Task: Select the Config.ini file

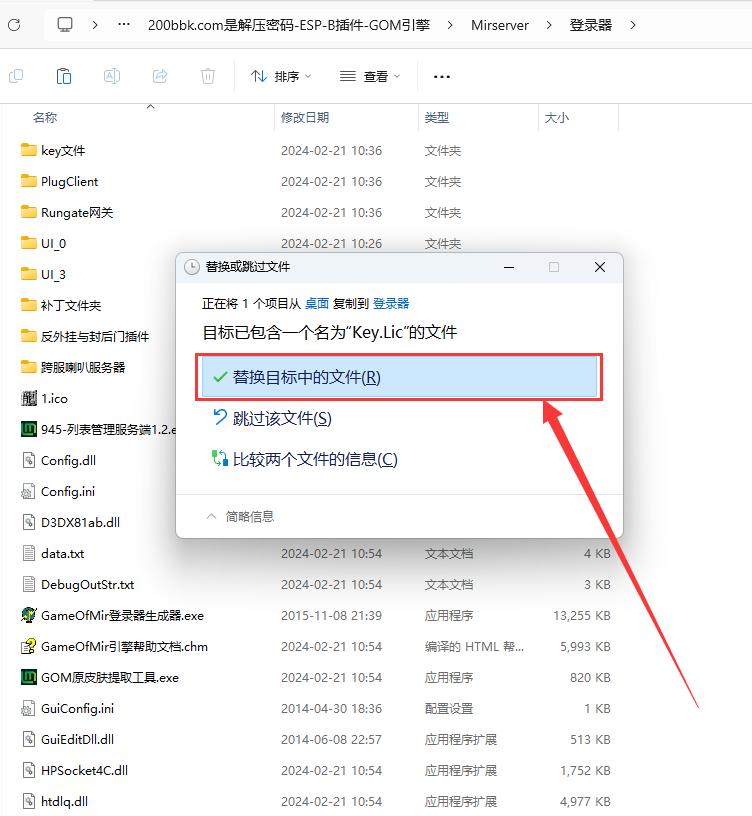Action: click(58, 491)
